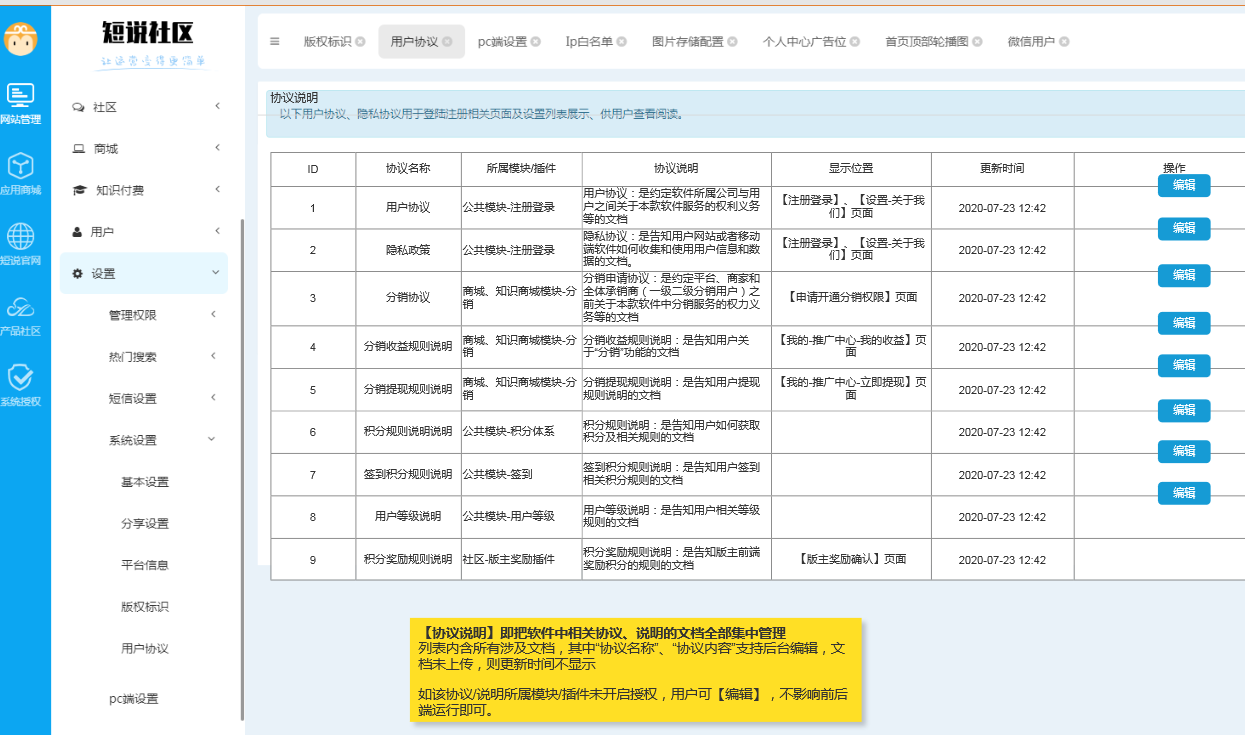Viewport: 1245px width, 735px height.
Task: Open the 产品社区 cloud icon
Action: point(21,307)
